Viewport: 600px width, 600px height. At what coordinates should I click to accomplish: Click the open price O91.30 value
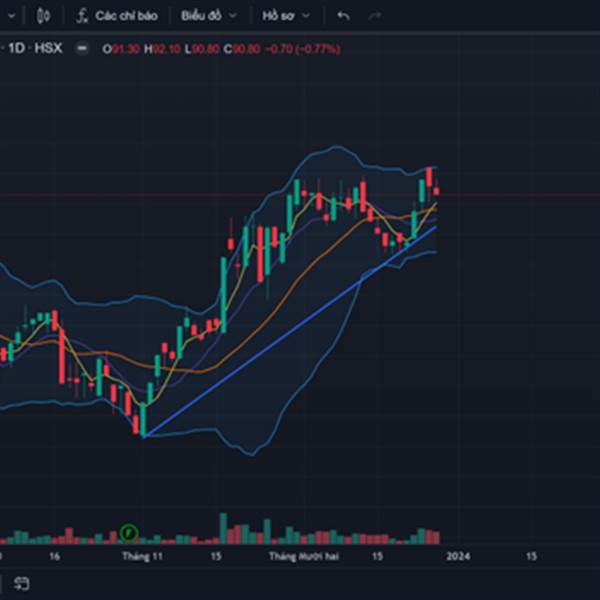point(121,49)
